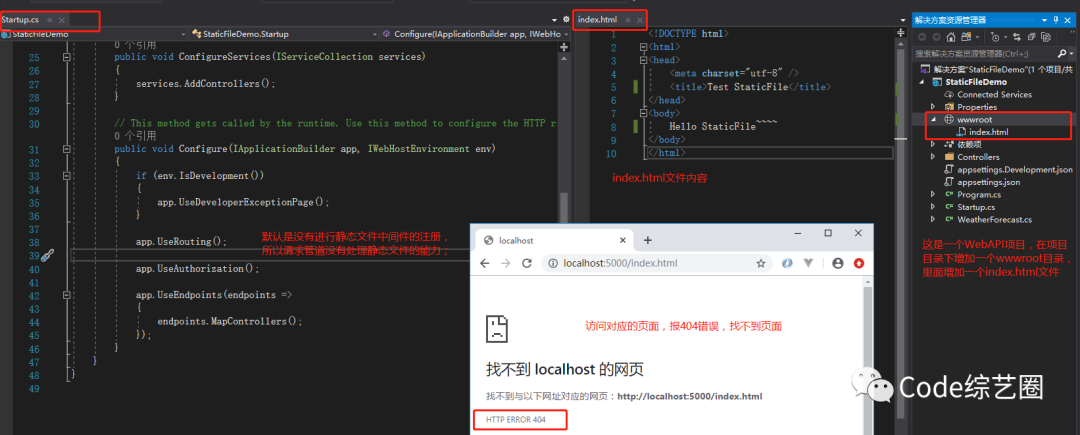
Task: Click the browser back arrow
Action: point(485,263)
